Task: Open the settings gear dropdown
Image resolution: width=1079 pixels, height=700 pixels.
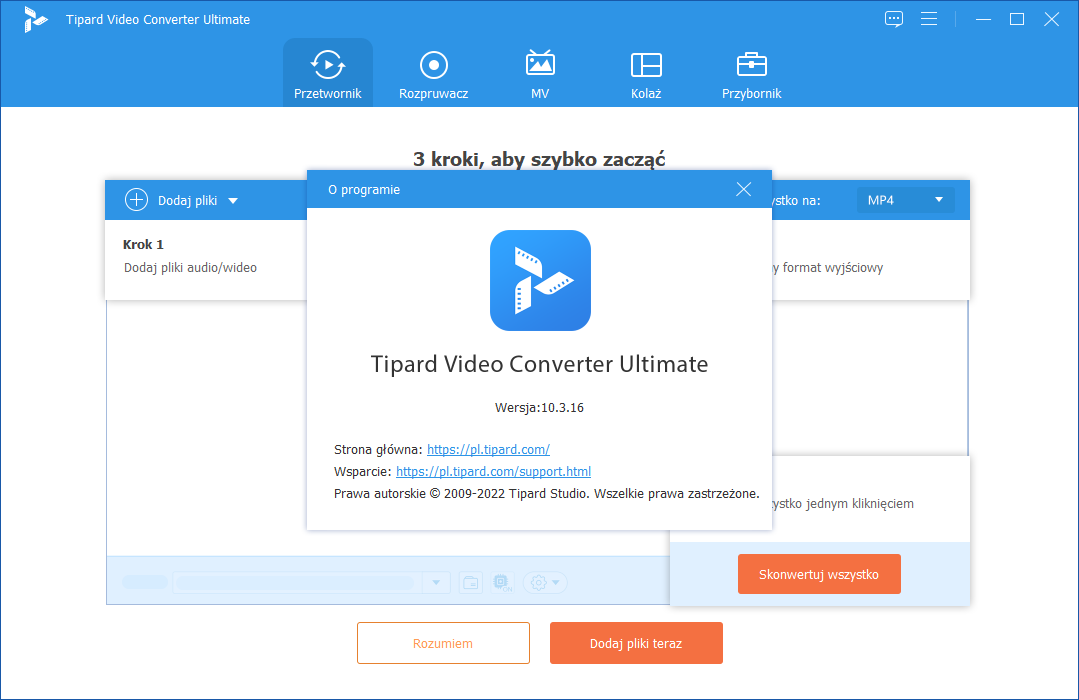Action: click(x=545, y=583)
